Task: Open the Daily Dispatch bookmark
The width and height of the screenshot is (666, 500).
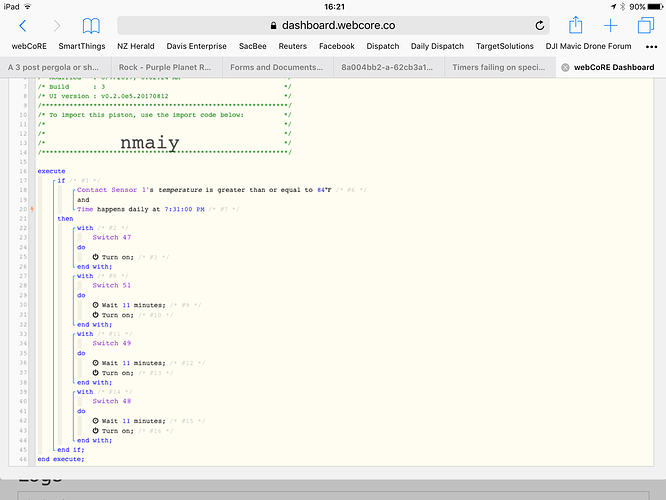Action: point(437,46)
